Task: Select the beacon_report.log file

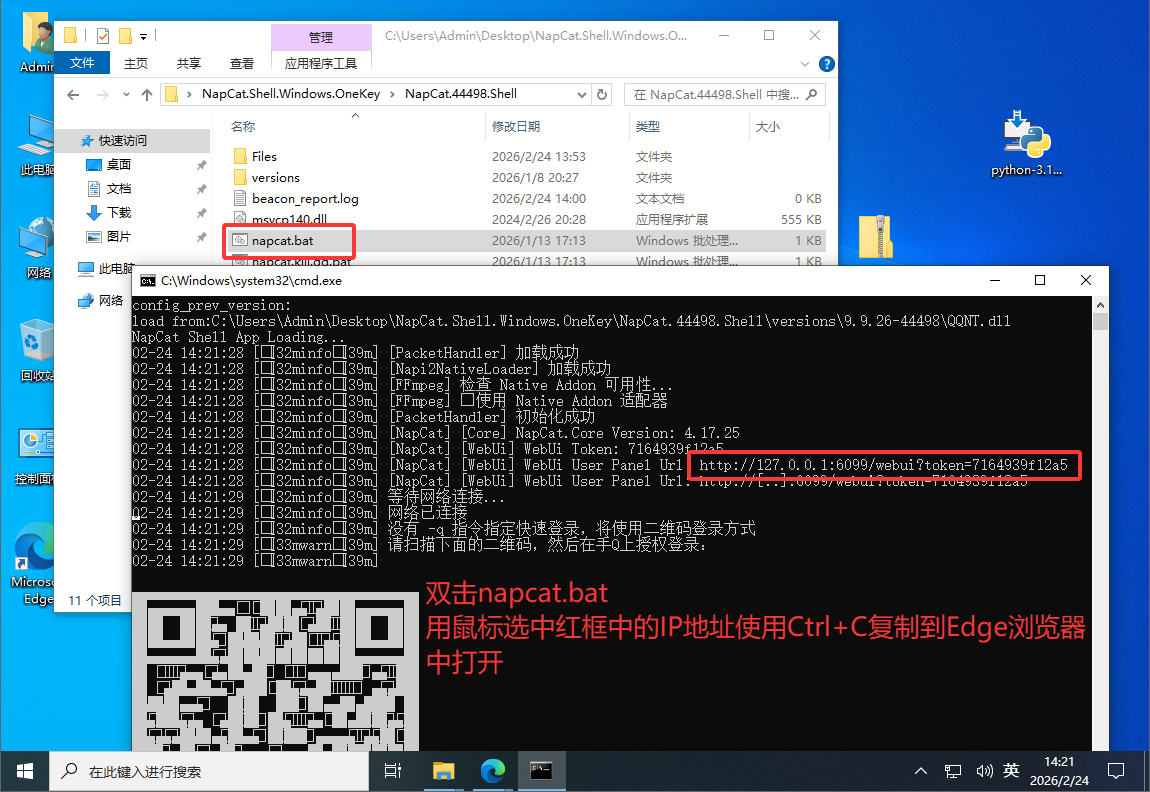Action: click(527, 199)
